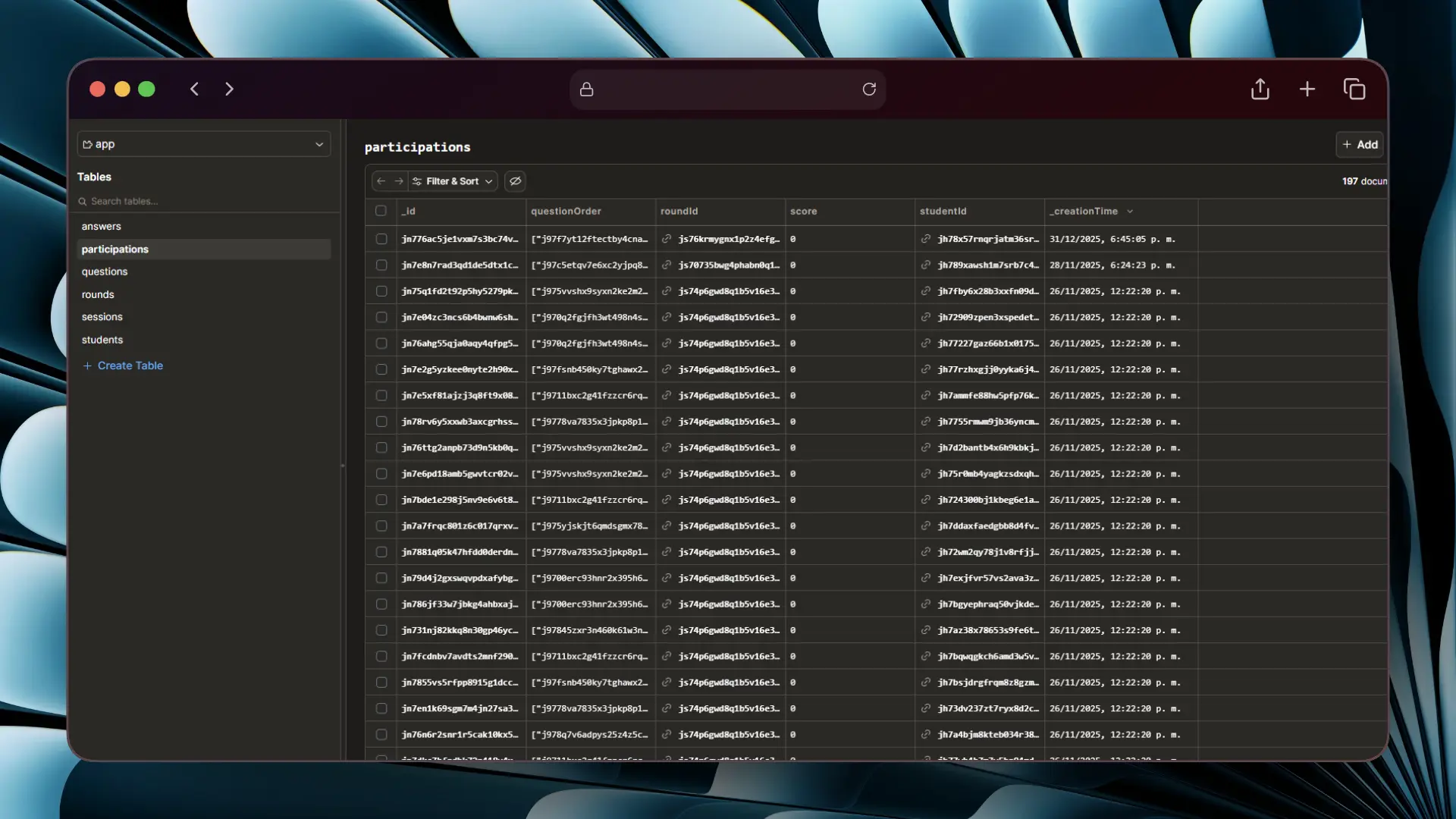
Task: Click the left arrow to go to previous page
Action: pyautogui.click(x=380, y=181)
